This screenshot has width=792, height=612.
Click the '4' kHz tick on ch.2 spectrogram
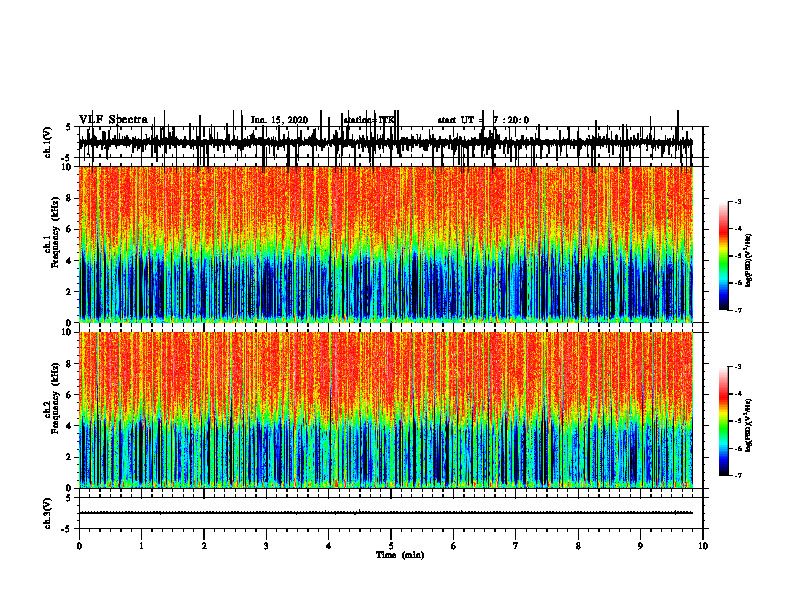pos(70,427)
